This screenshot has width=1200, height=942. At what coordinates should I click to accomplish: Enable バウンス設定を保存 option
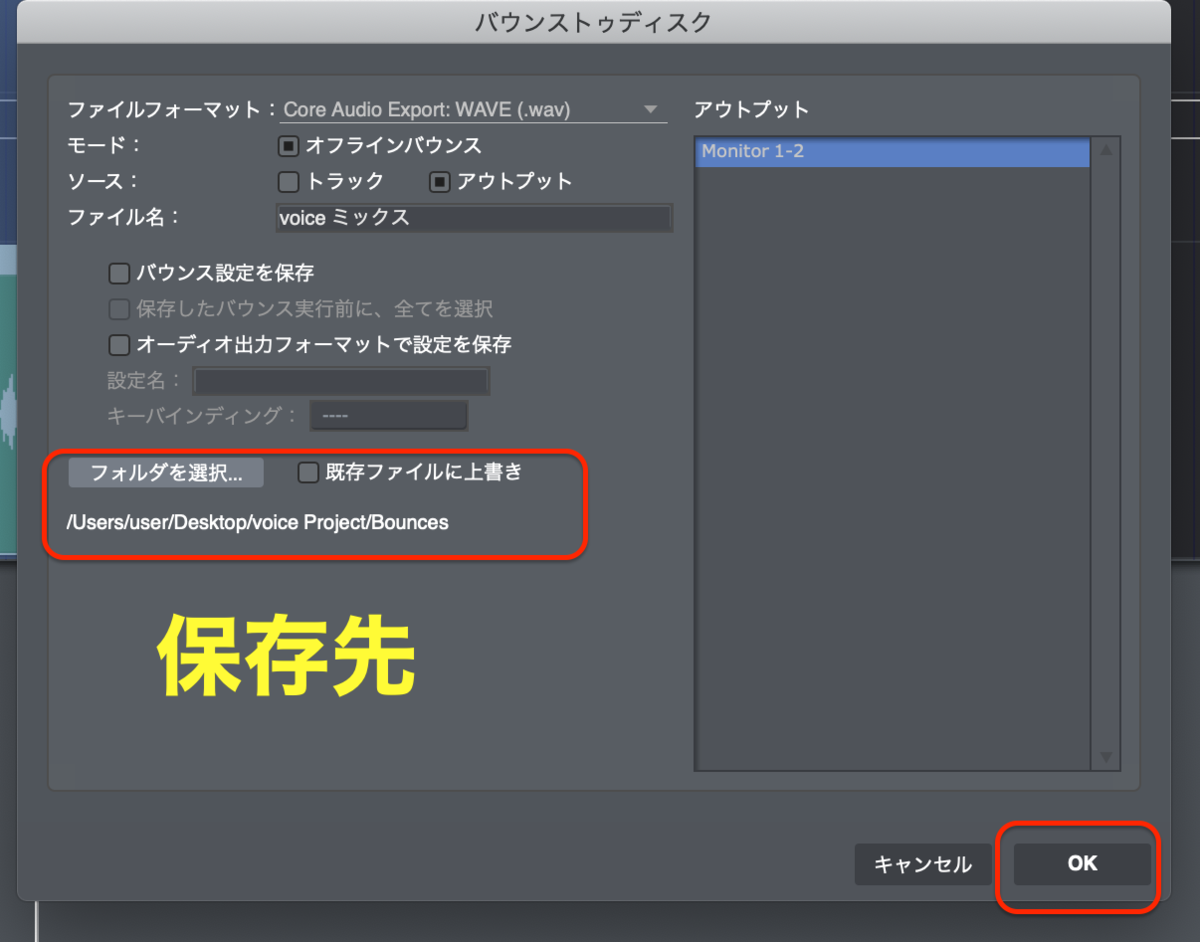tap(119, 272)
